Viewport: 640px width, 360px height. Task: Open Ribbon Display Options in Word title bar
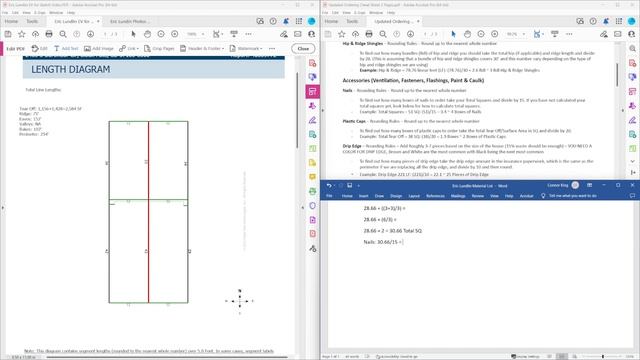coord(589,185)
